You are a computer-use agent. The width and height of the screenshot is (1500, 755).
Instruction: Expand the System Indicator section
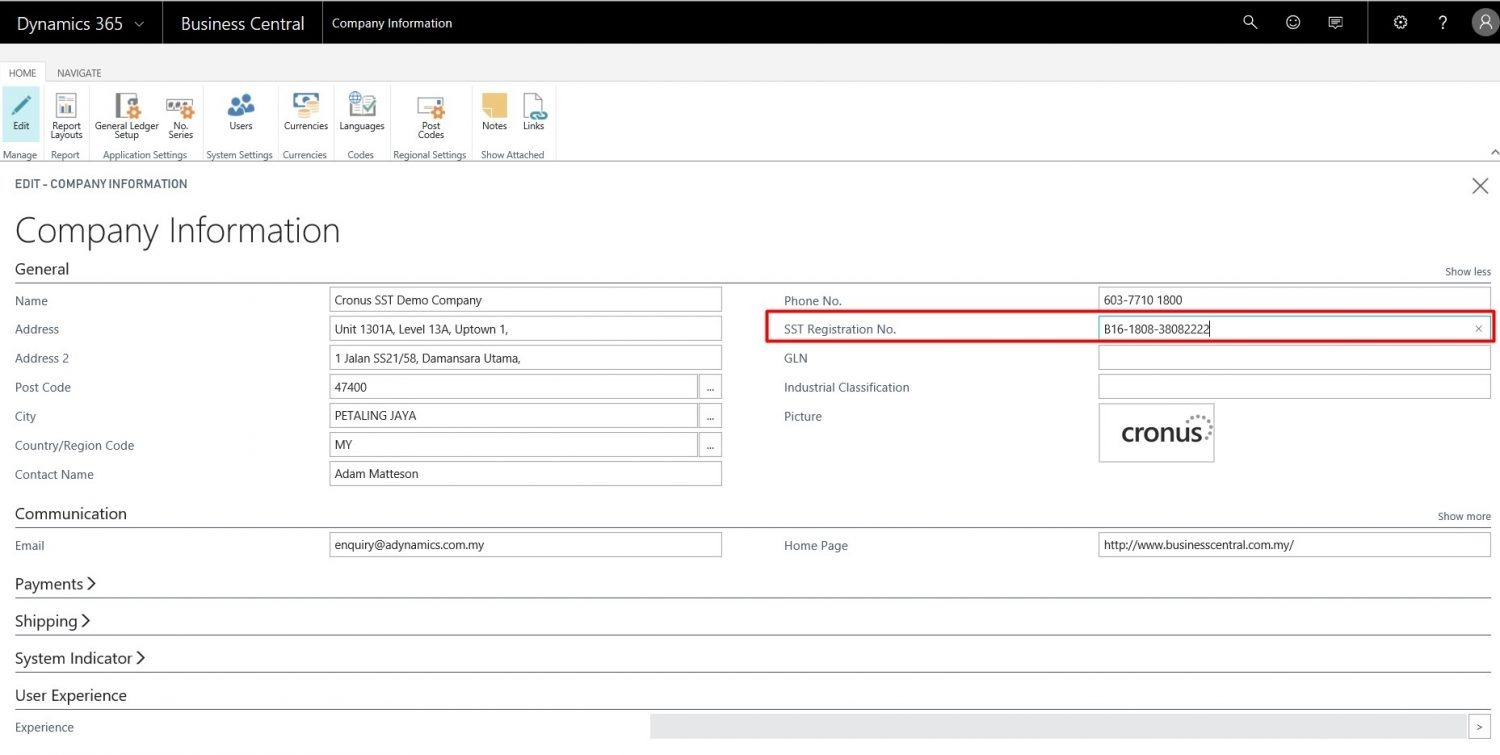click(x=80, y=658)
